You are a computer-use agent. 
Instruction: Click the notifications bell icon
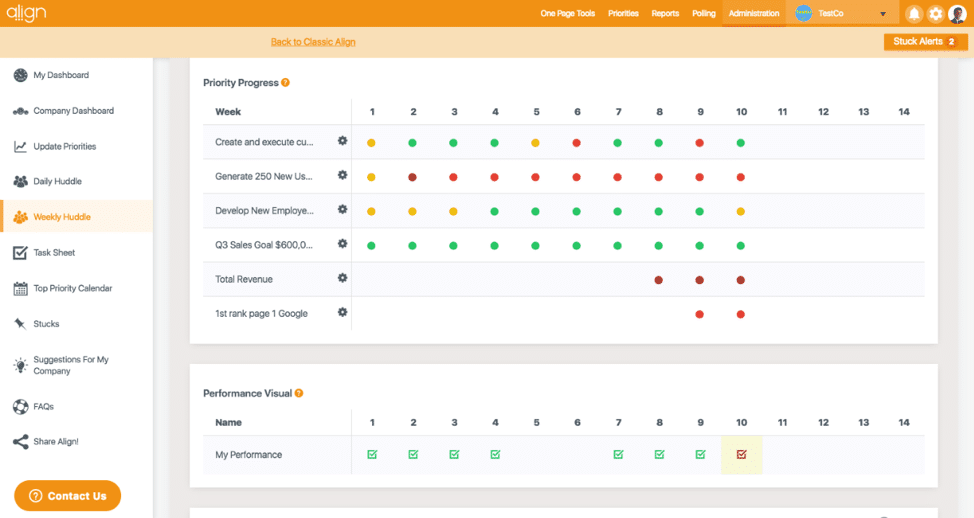[x=914, y=13]
